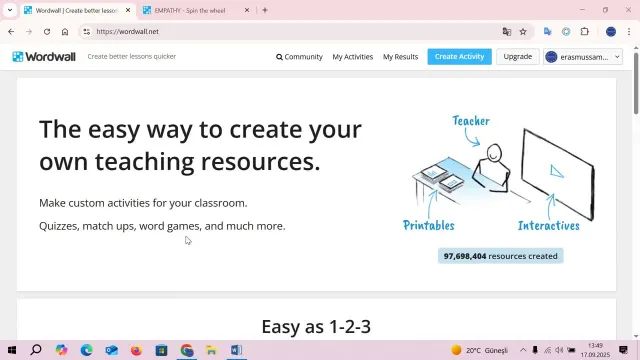Open the taskbar clock and date
The height and width of the screenshot is (360, 640).
coord(595,350)
